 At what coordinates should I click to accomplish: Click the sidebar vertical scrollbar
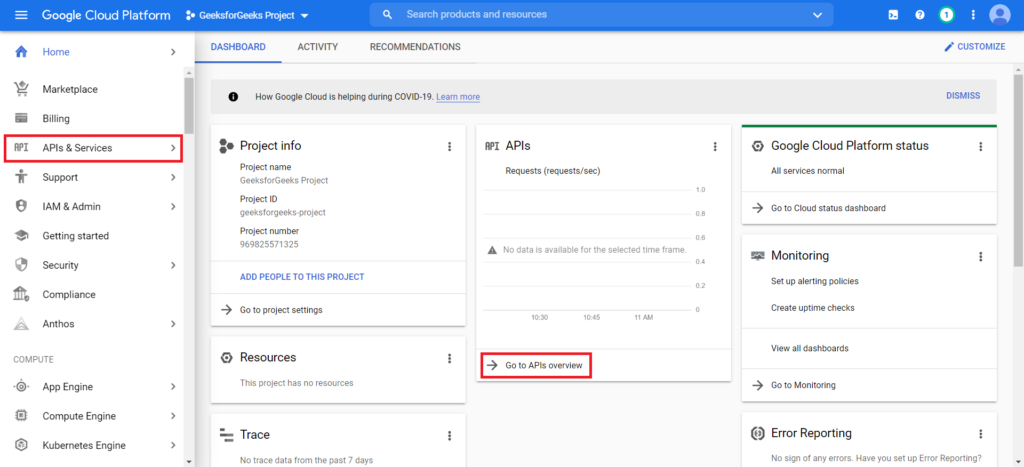(188, 110)
